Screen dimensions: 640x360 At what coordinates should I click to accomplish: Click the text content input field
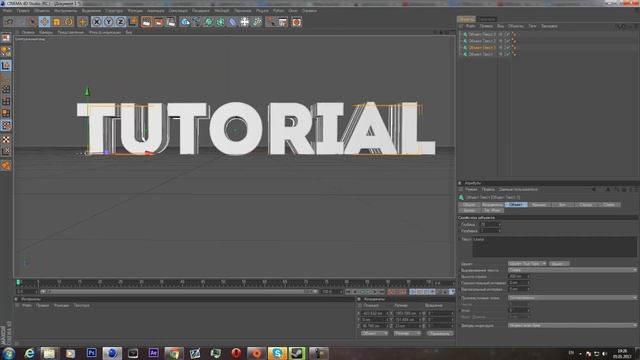(554, 247)
